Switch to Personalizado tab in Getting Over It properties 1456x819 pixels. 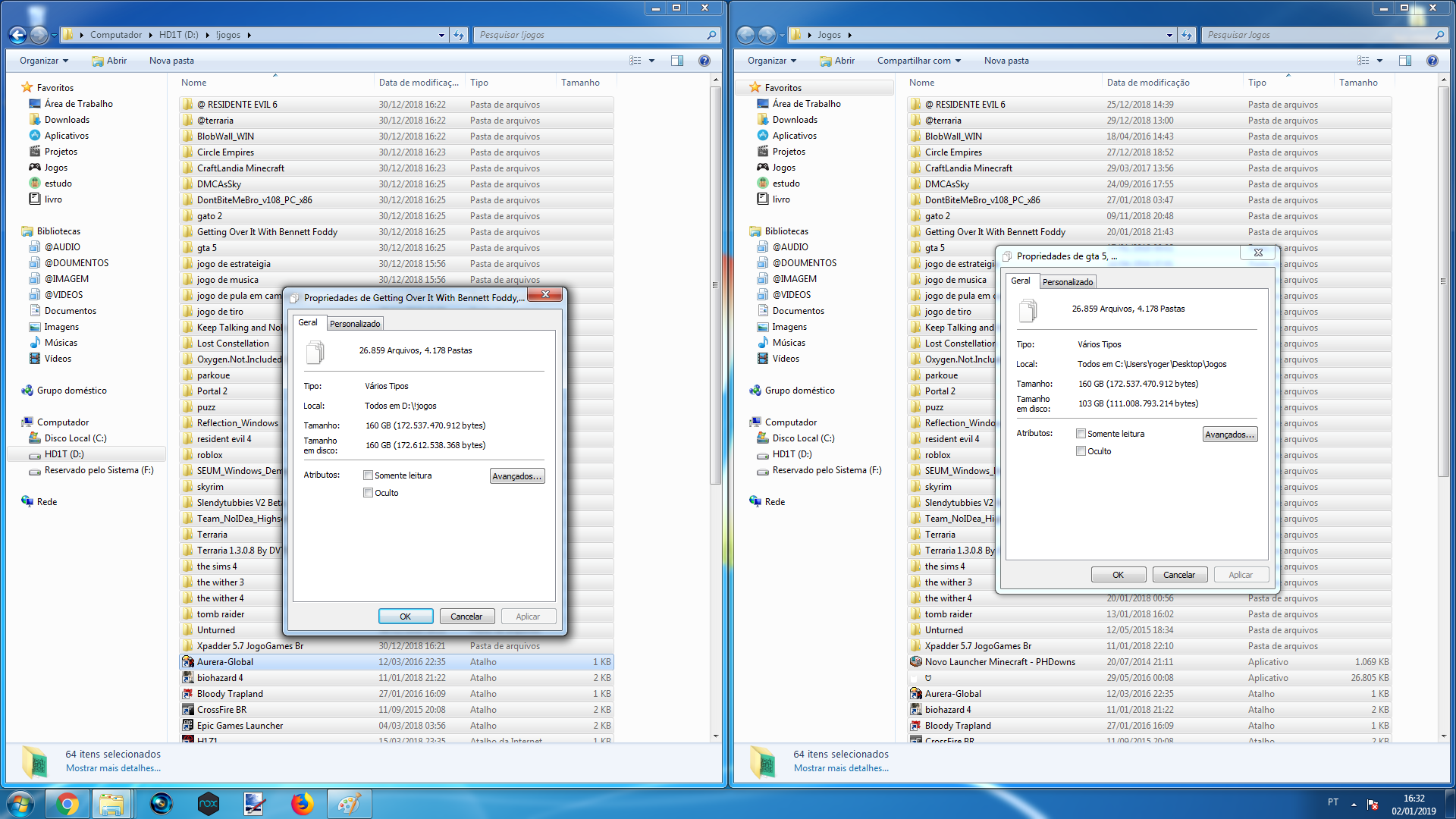355,324
